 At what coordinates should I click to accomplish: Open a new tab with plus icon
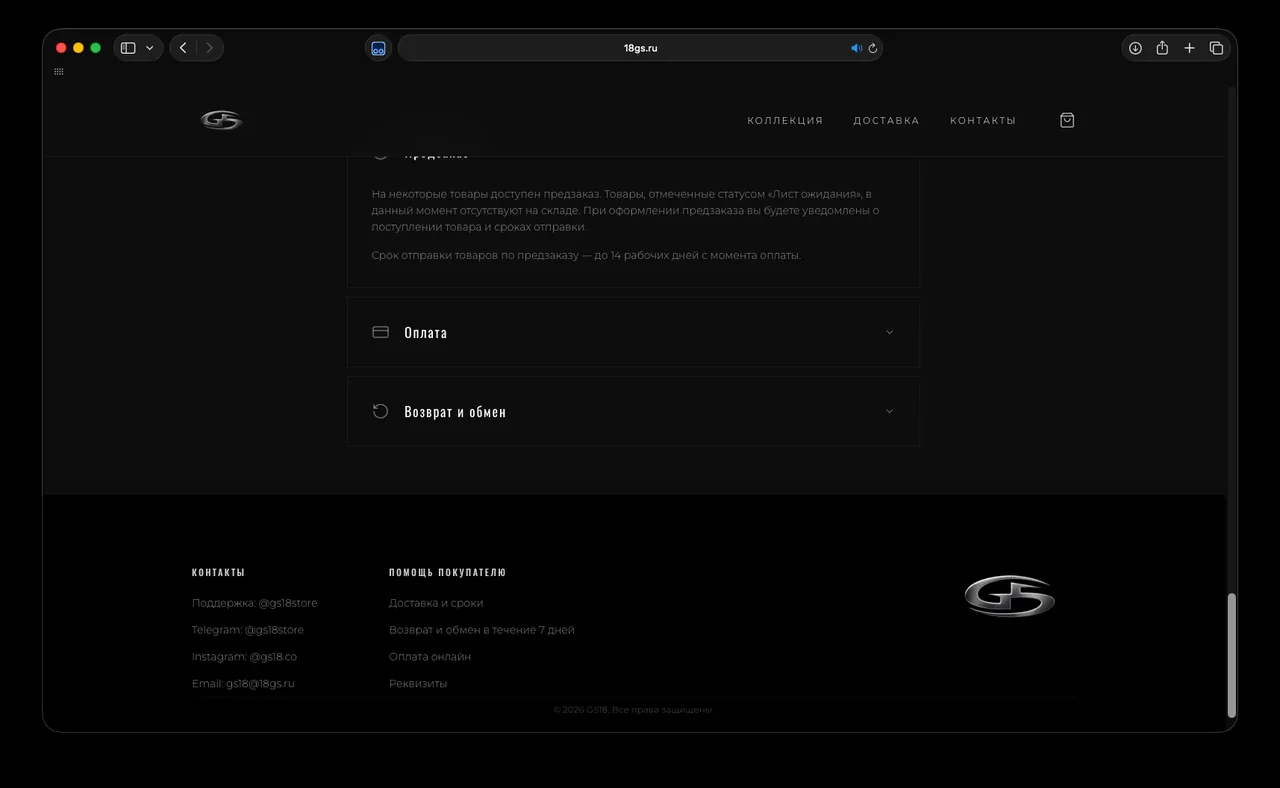pyautogui.click(x=1189, y=48)
